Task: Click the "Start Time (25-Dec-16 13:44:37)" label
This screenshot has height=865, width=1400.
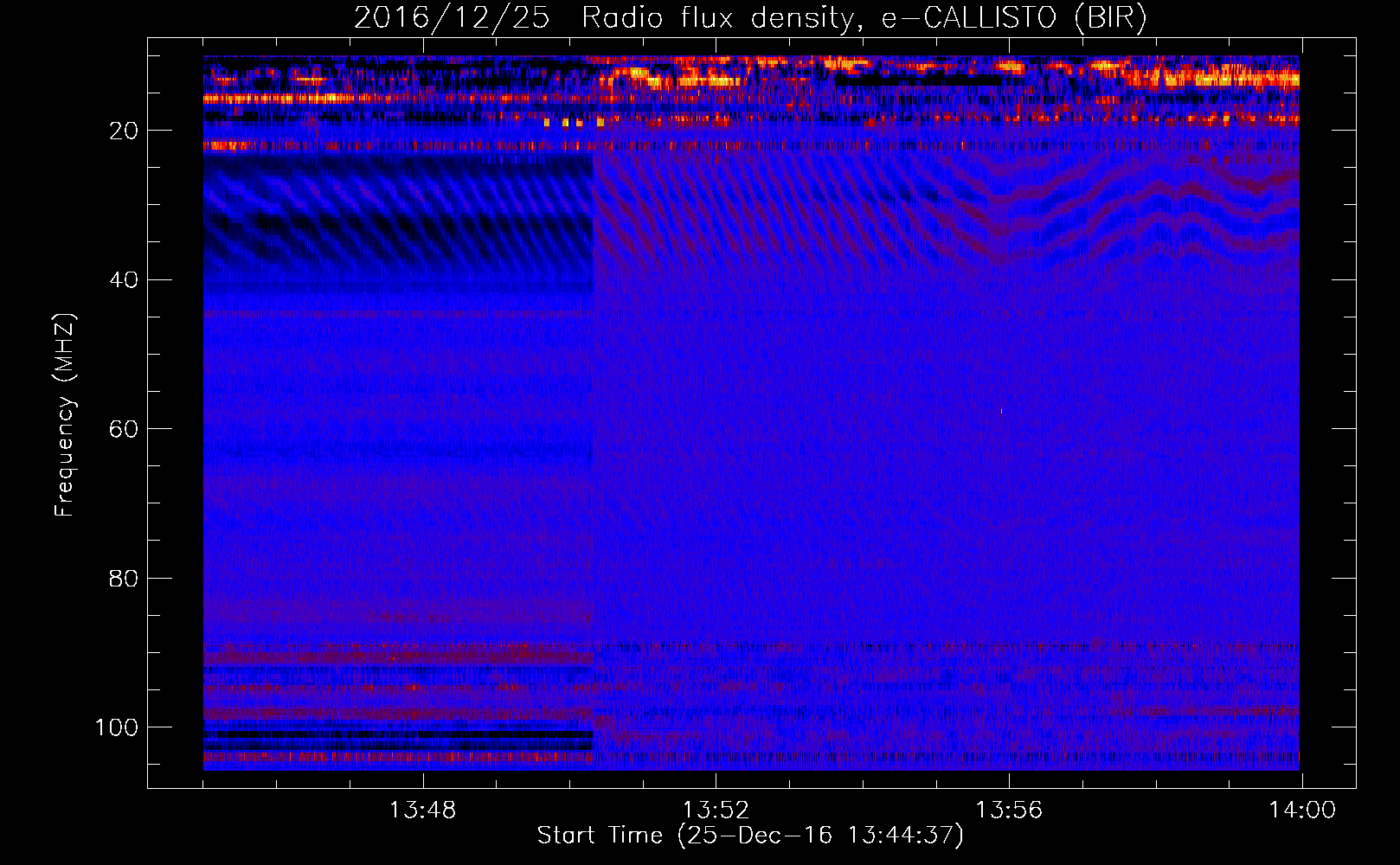Action: (x=750, y=836)
